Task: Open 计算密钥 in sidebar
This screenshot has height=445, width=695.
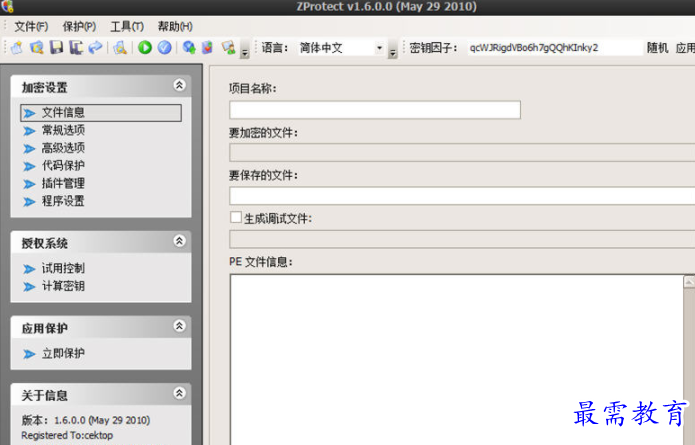Action: tap(63, 286)
